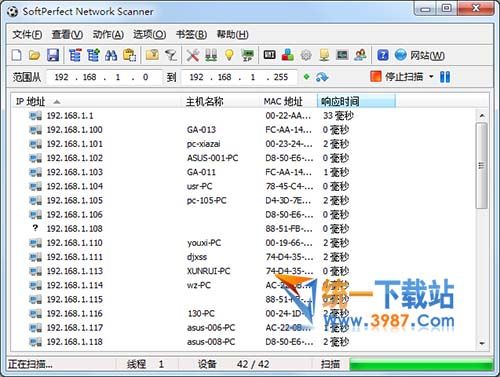Click the 停止扫描 button

click(x=397, y=77)
